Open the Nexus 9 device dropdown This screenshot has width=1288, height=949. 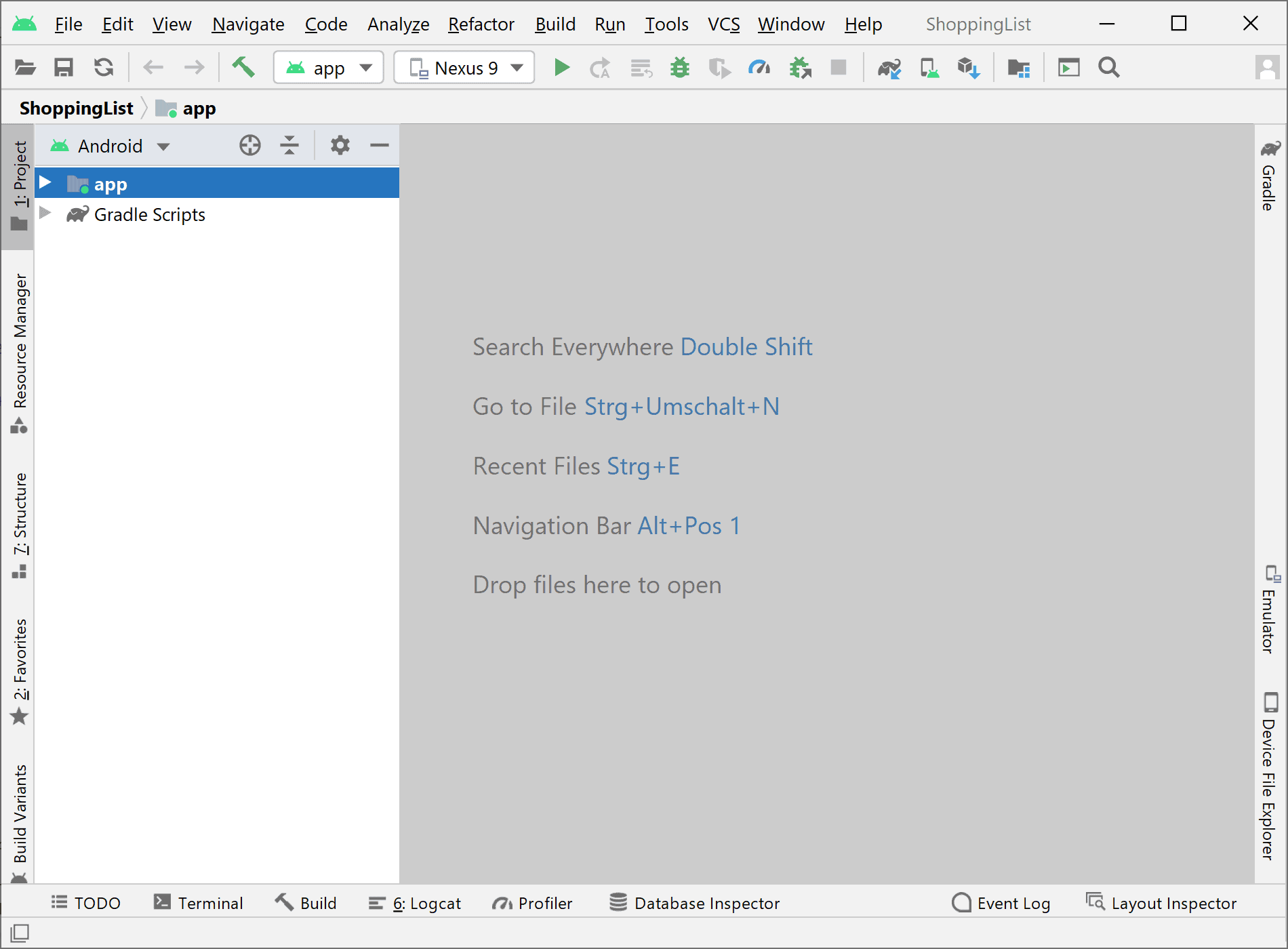click(464, 68)
